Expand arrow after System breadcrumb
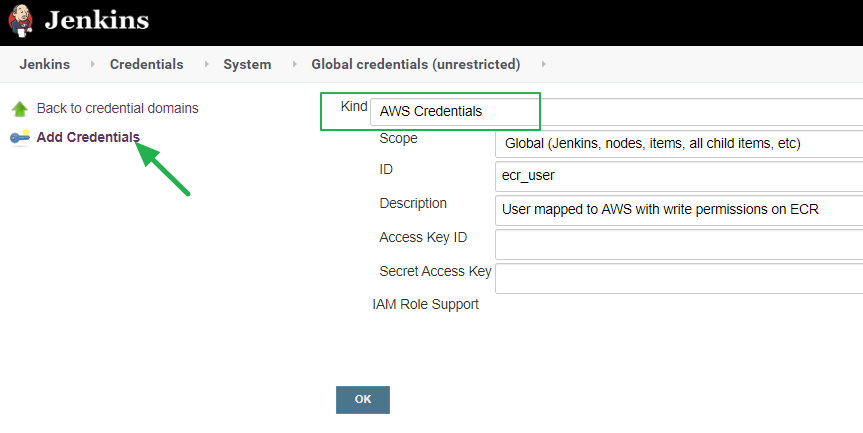Screen dimensions: 863x433 [x=294, y=64]
